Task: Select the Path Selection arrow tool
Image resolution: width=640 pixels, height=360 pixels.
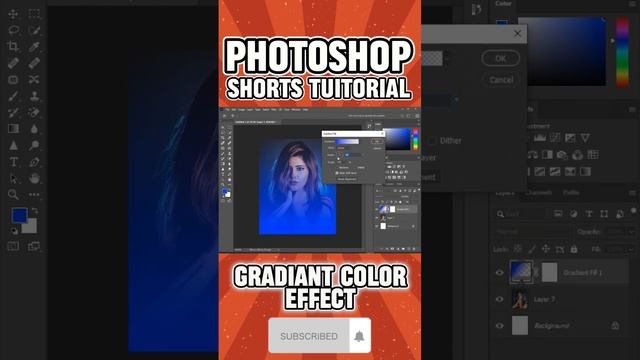Action: 13,178
